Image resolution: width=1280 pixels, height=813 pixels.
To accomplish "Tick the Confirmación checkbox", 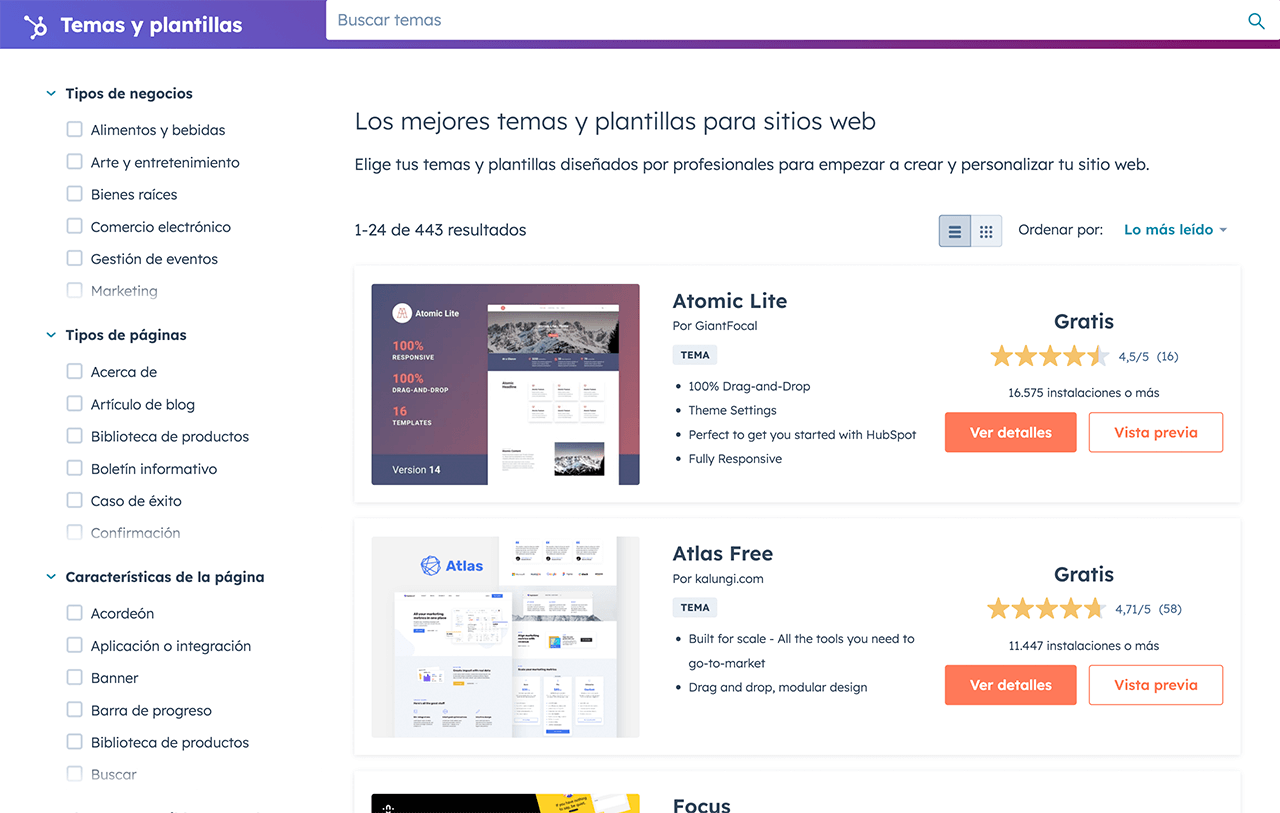I will [74, 532].
